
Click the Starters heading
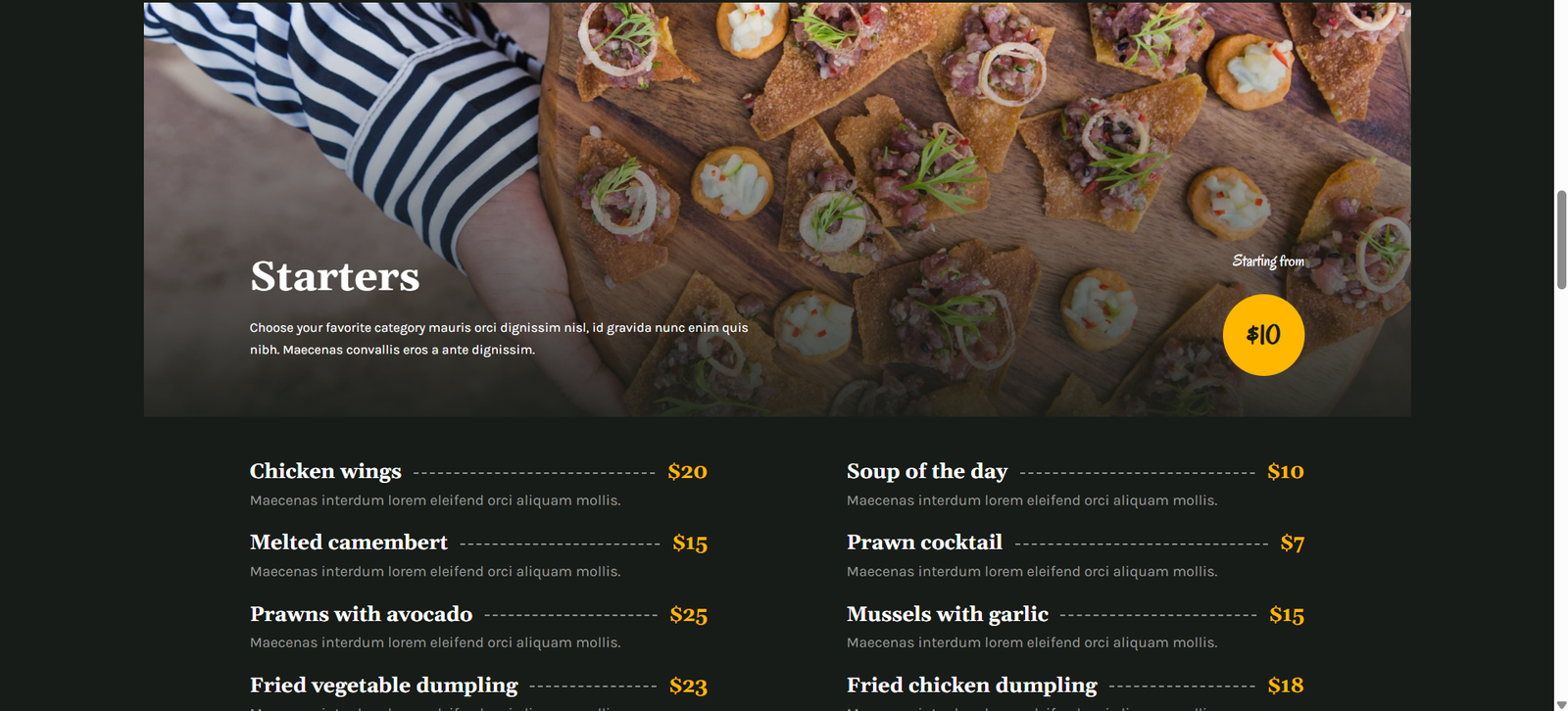coord(335,276)
